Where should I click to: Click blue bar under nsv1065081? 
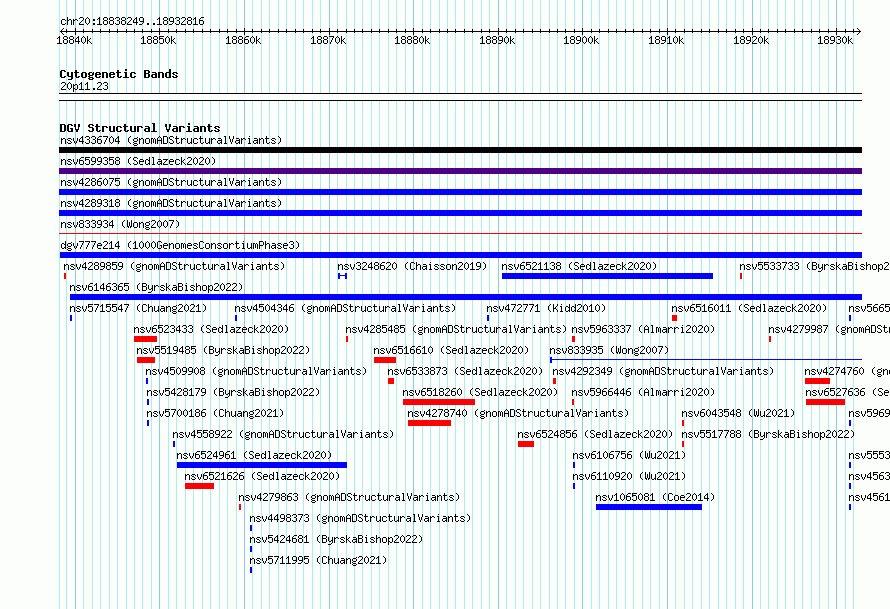(x=649, y=507)
